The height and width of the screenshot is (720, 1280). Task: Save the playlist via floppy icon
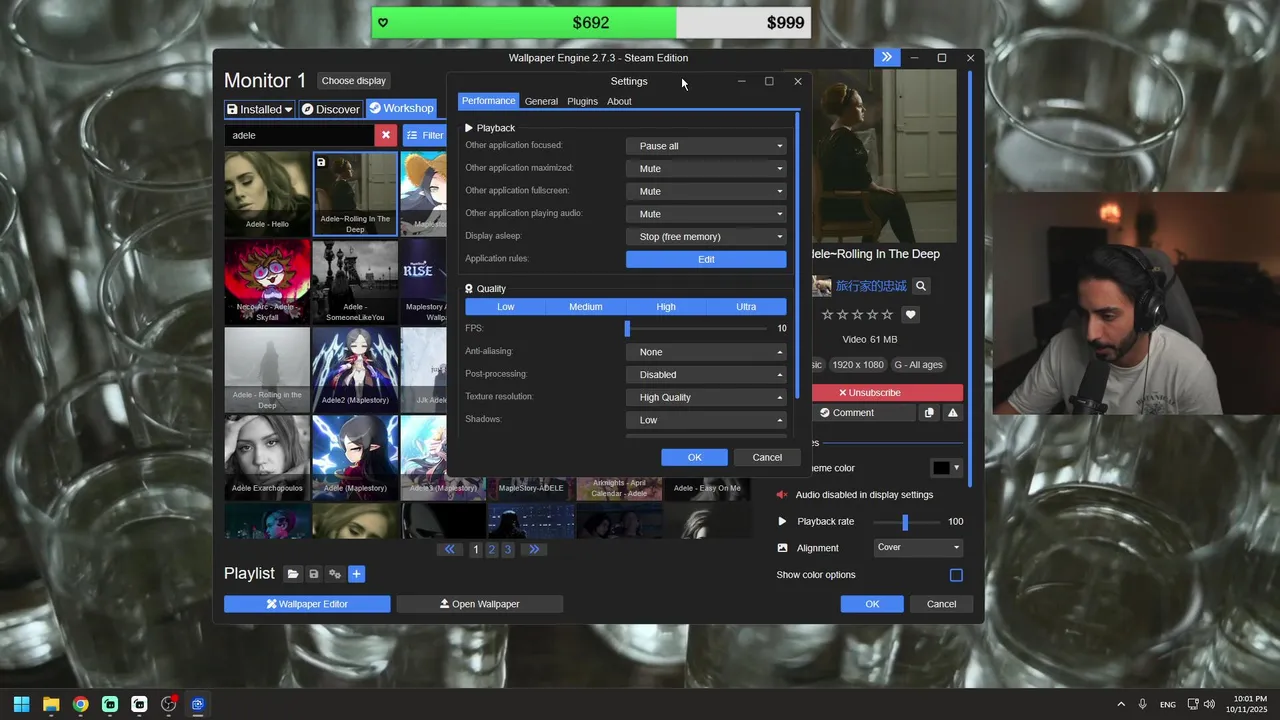pyautogui.click(x=314, y=574)
